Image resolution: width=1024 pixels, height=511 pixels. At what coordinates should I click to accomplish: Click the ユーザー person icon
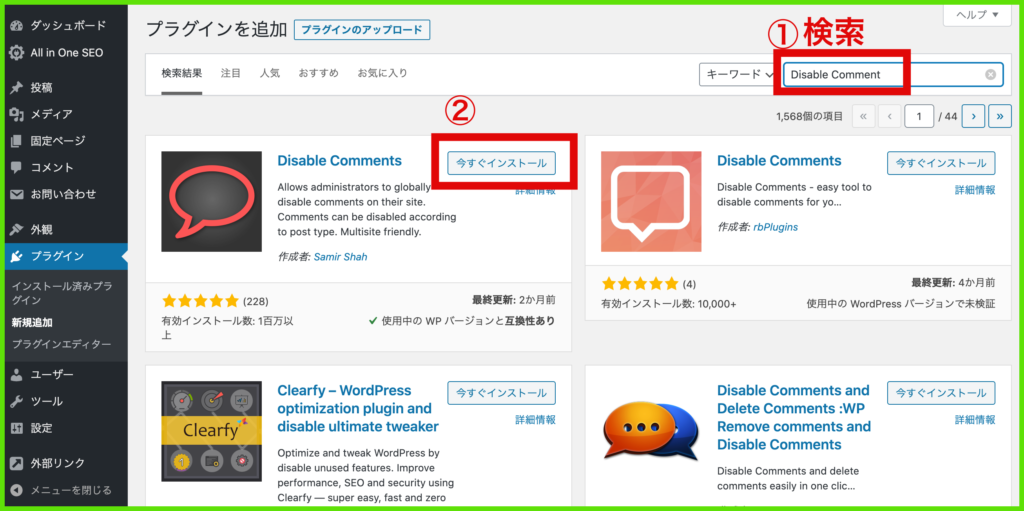point(17,374)
